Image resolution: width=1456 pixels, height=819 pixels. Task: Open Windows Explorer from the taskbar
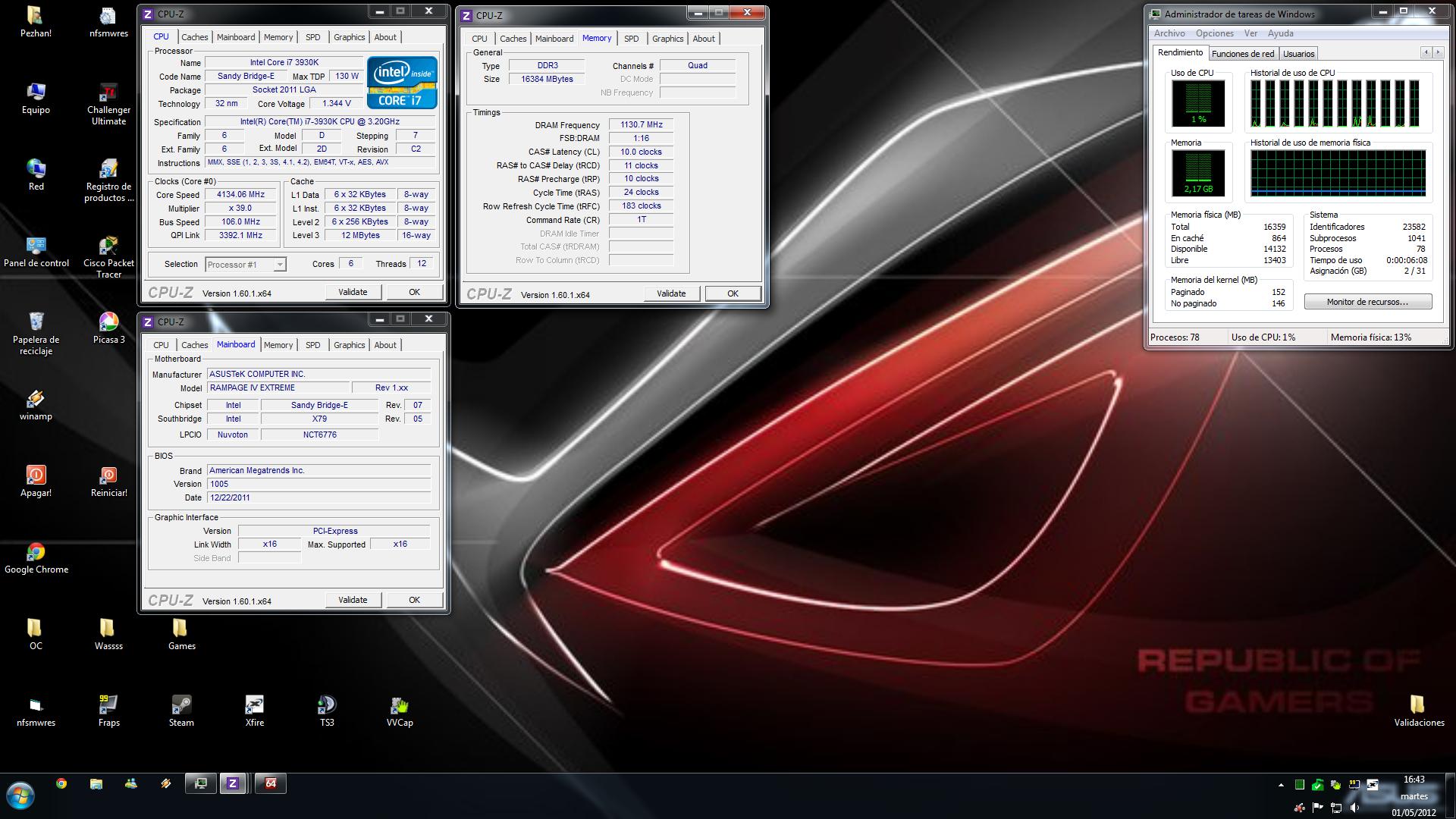tap(96, 783)
